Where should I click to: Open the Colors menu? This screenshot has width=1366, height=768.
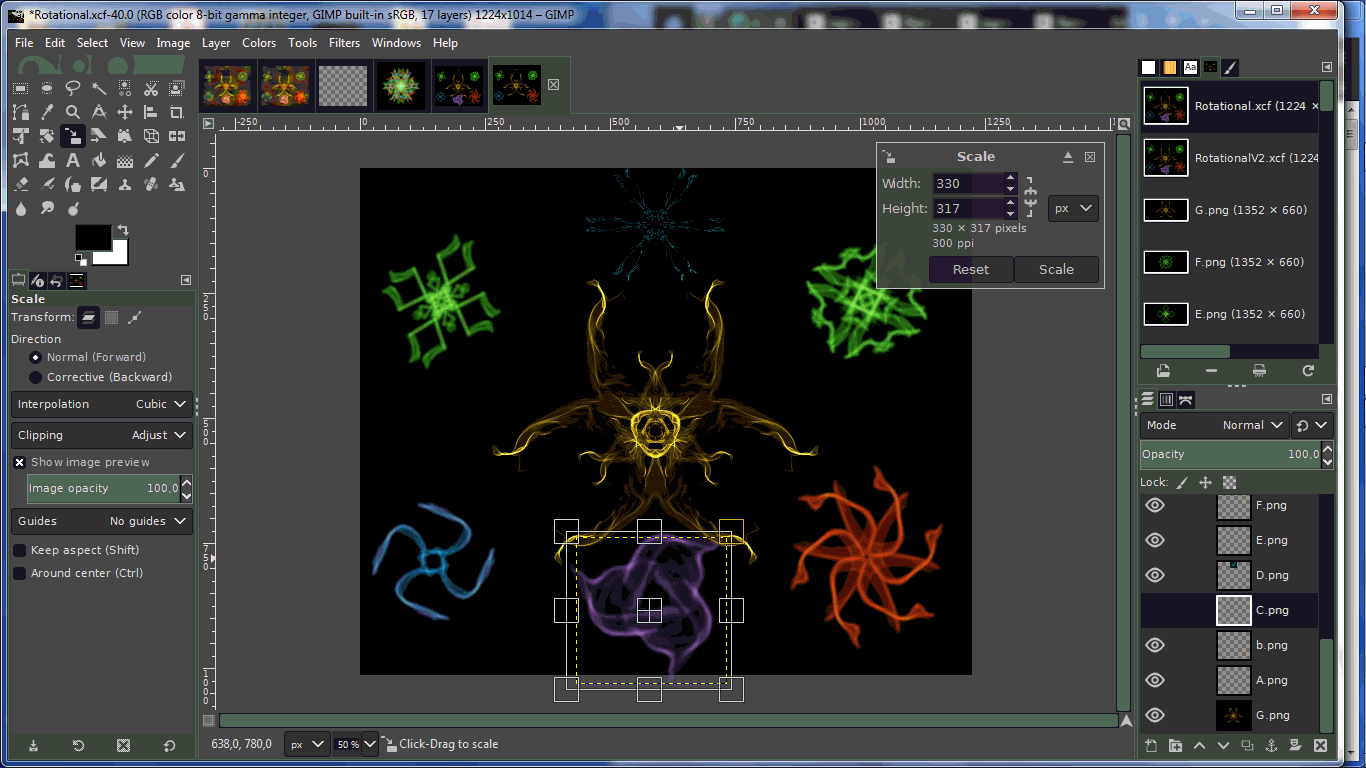259,43
